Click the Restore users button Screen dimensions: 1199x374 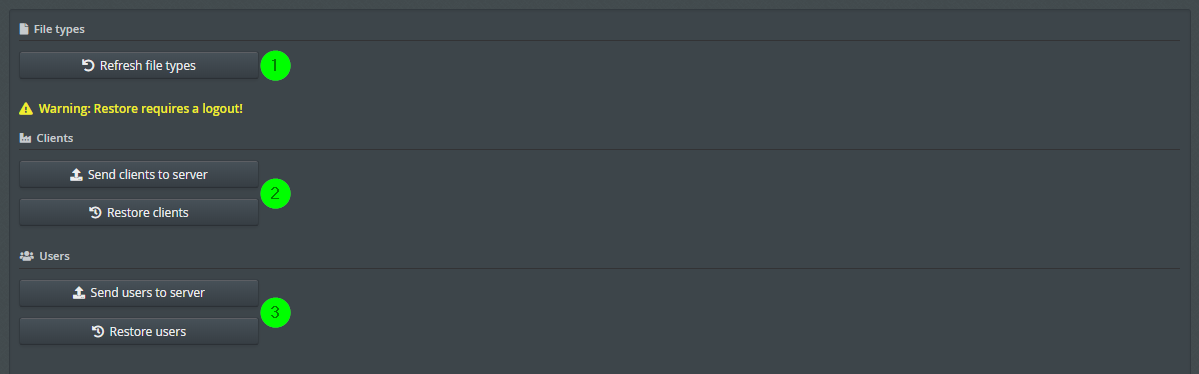(138, 332)
